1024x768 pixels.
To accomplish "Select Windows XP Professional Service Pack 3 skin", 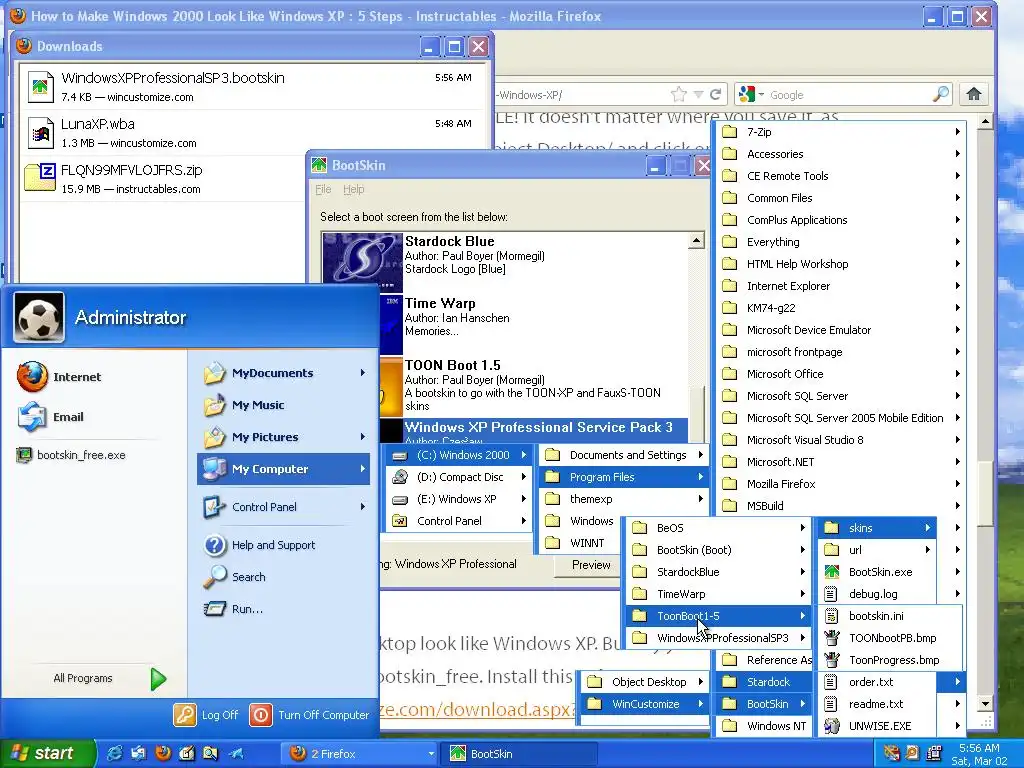I will coord(533,431).
